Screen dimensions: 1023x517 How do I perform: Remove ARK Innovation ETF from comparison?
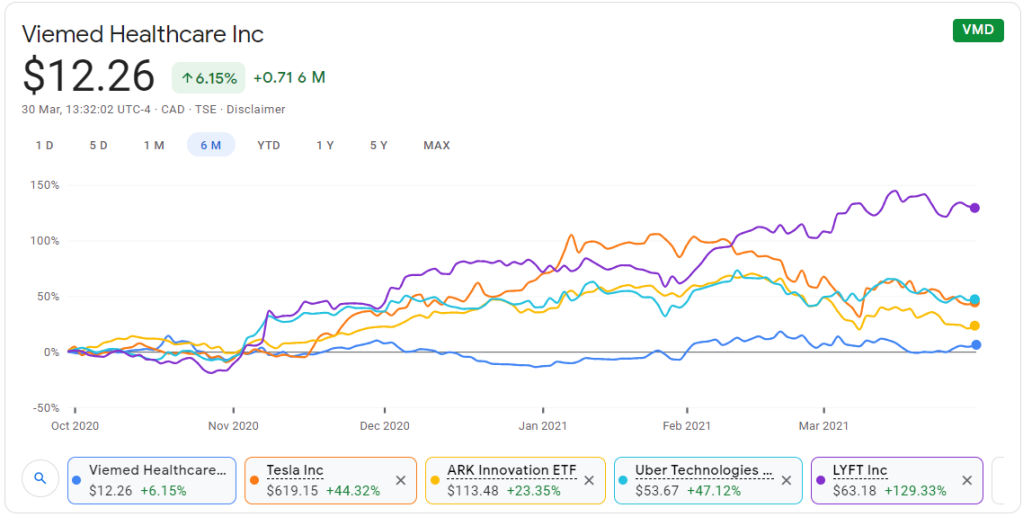click(x=588, y=480)
